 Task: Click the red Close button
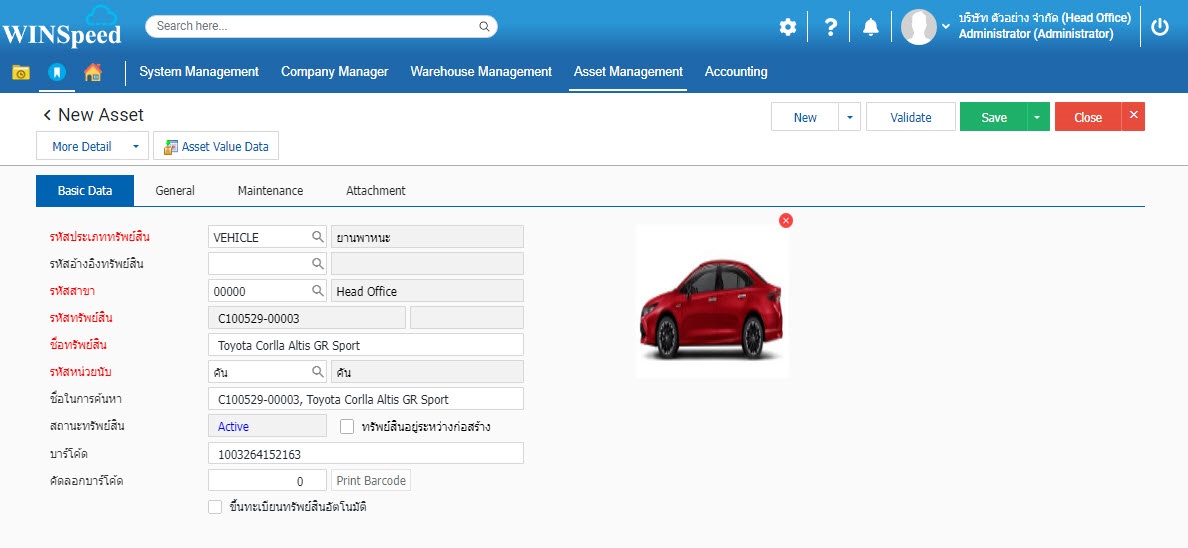1088,117
